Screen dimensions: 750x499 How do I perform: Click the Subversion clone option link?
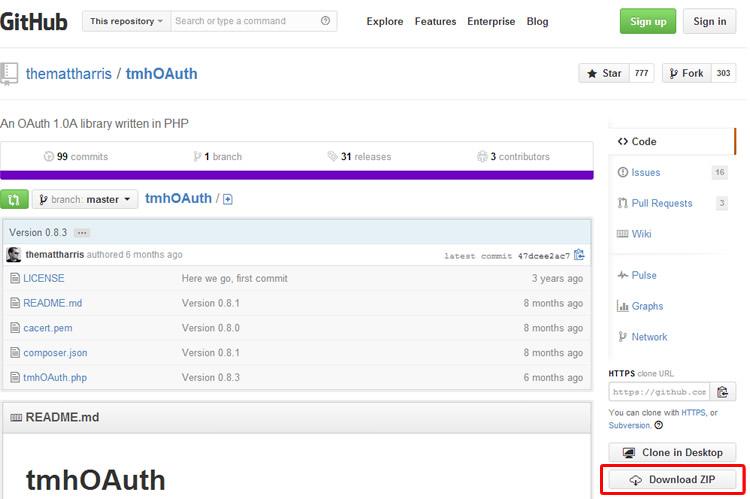point(629,425)
